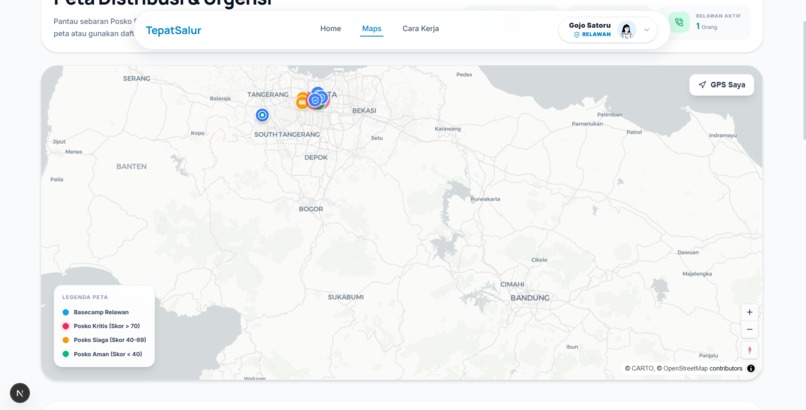Zoom out the map with minus

click(x=749, y=330)
